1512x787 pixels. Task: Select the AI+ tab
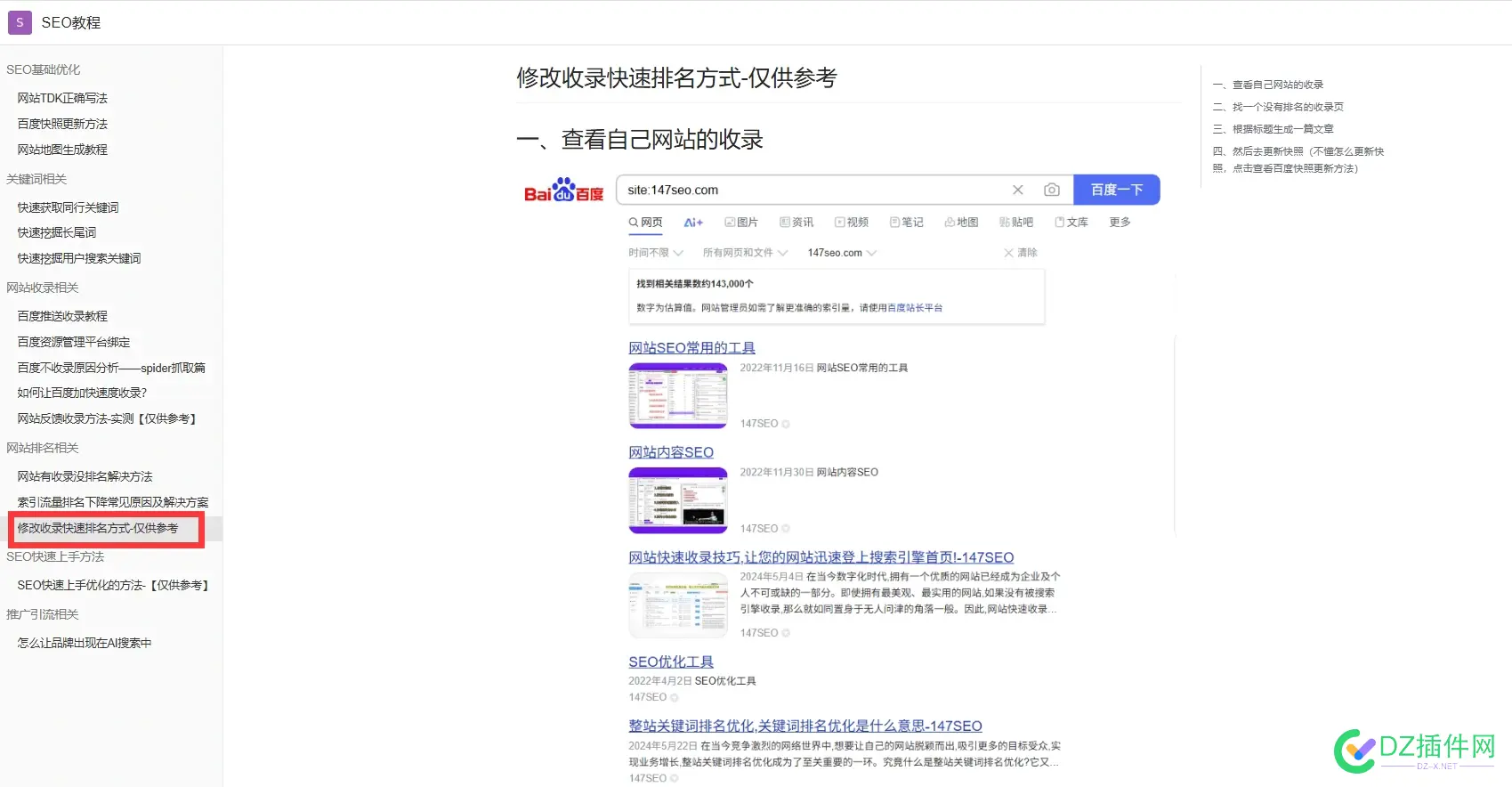pos(693,223)
